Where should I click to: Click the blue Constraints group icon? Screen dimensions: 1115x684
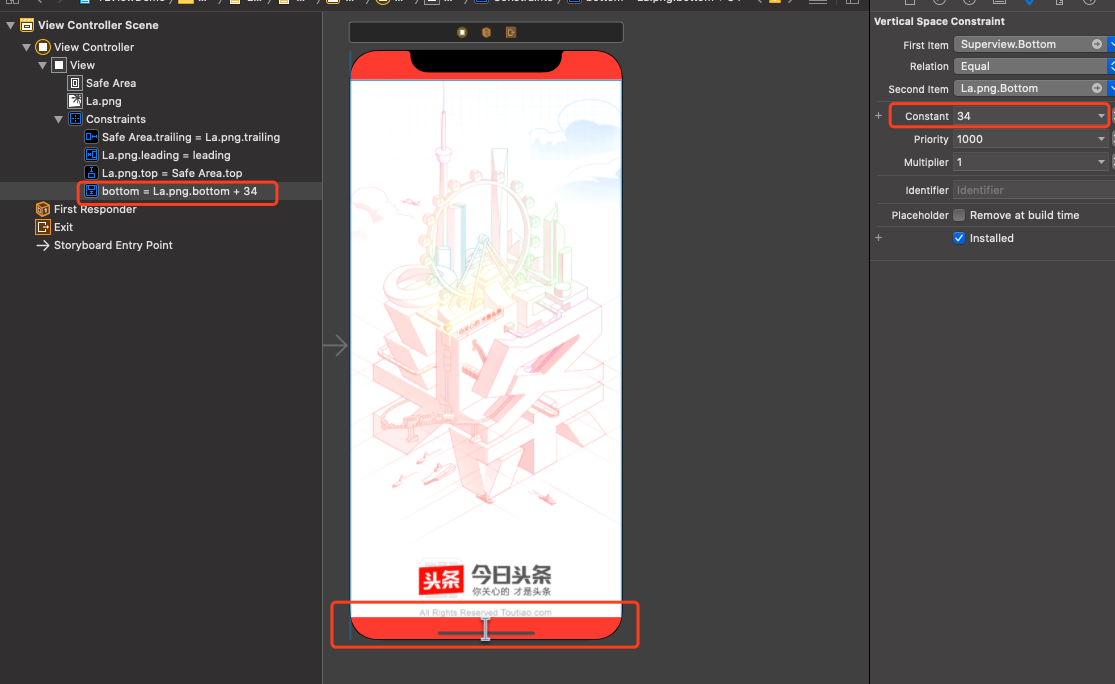(75, 119)
